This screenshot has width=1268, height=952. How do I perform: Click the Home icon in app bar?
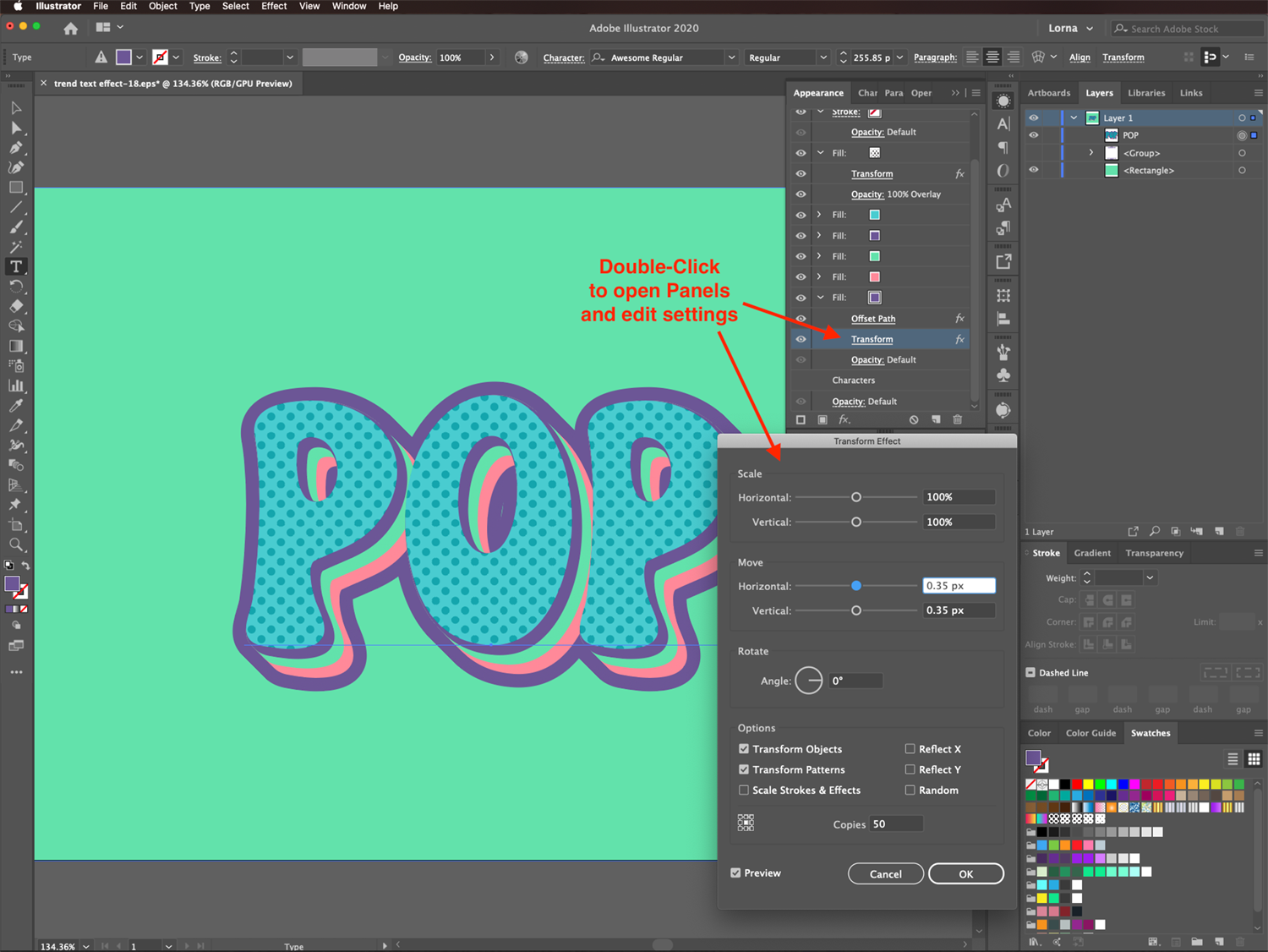pos(70,28)
